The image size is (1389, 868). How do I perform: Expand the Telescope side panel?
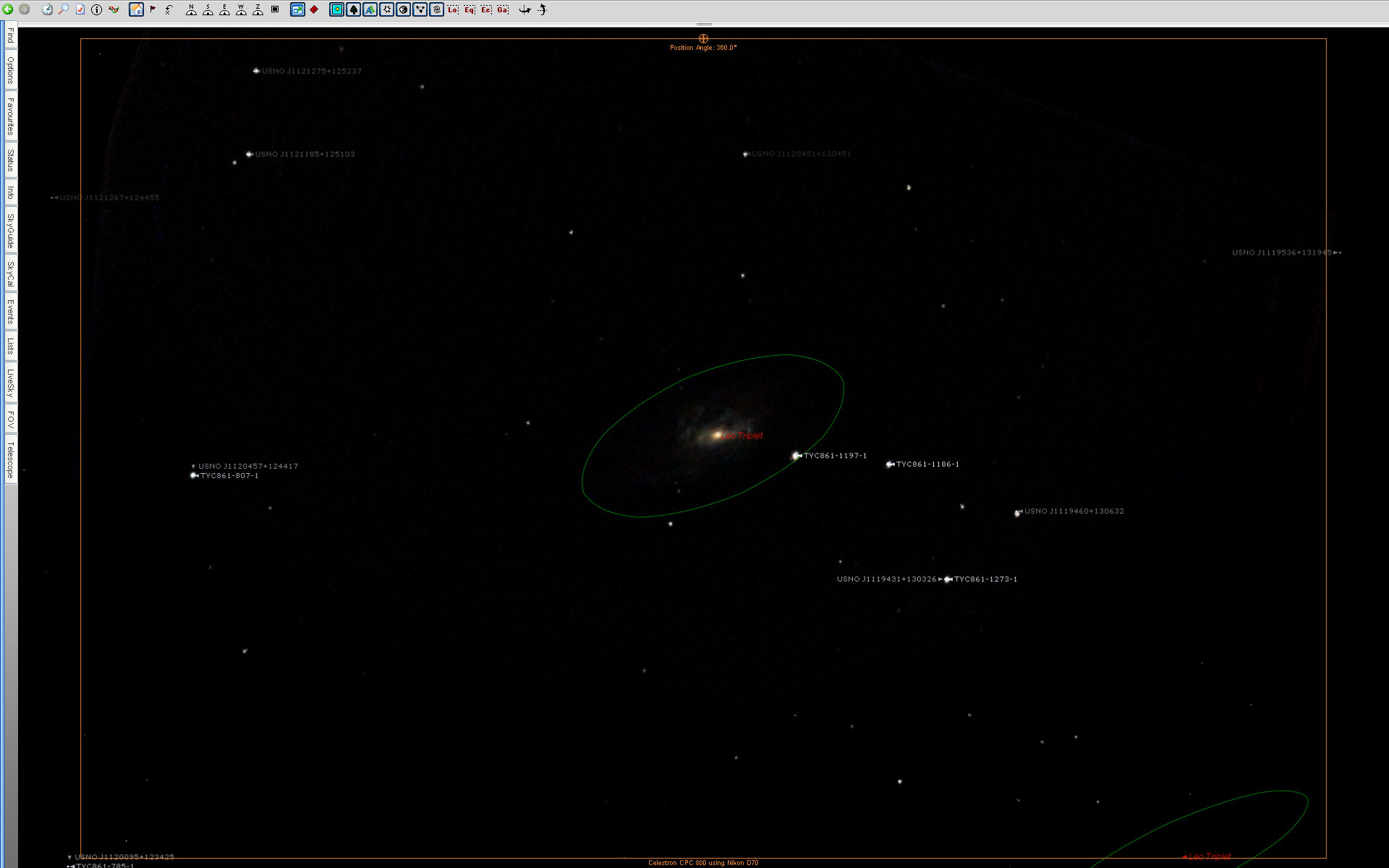(10, 460)
